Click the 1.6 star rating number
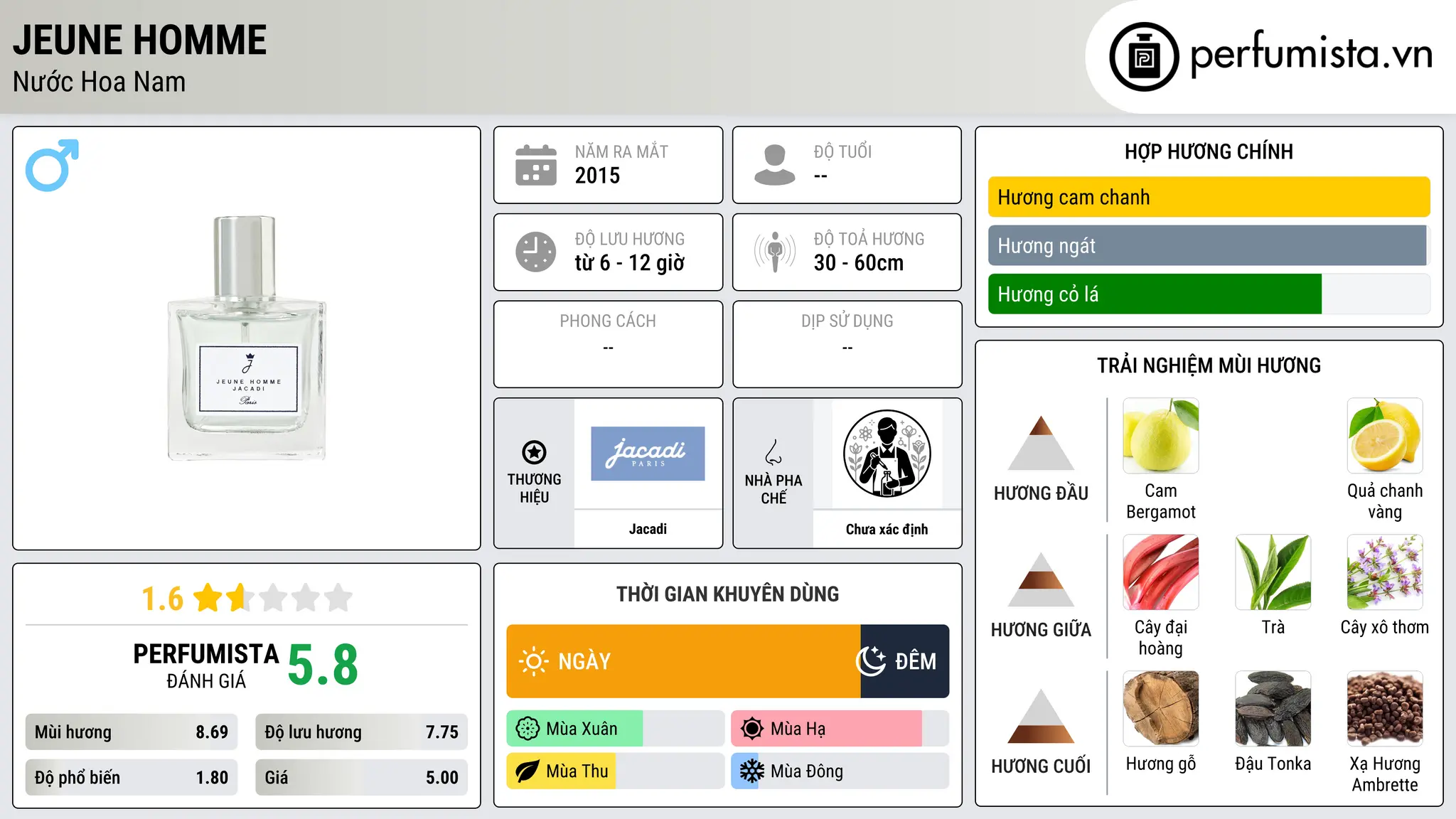Screen dimensions: 1456x819 162,599
